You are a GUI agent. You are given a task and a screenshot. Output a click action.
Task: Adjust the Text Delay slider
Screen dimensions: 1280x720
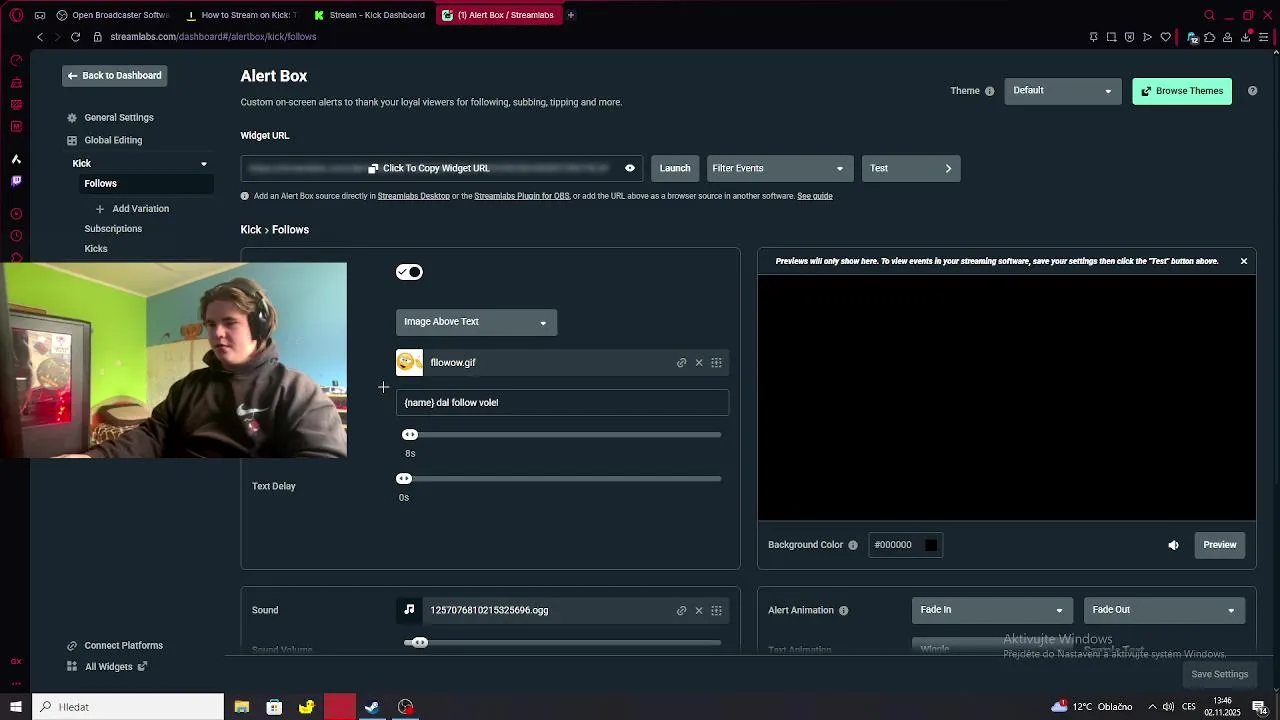click(404, 479)
